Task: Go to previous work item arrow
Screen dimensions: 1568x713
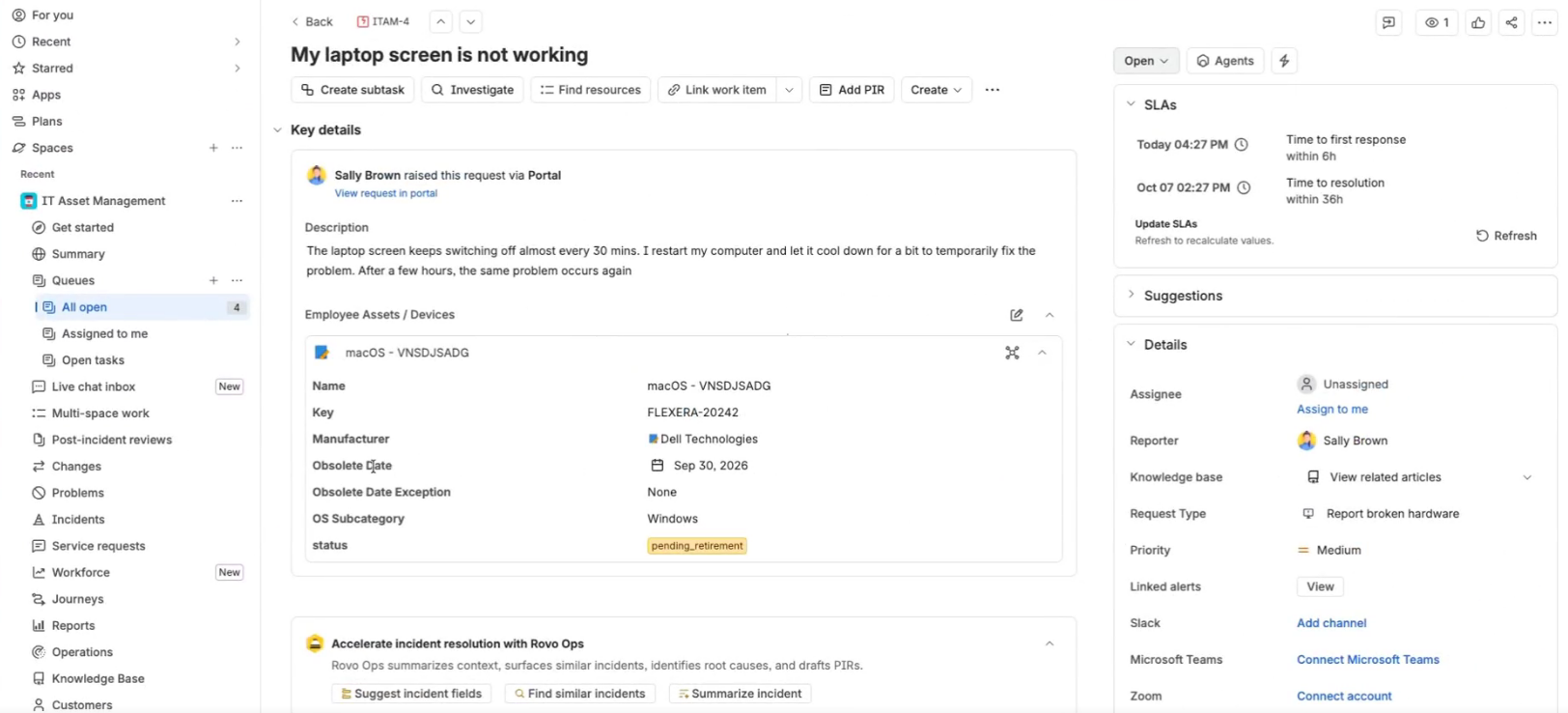Action: 440,21
